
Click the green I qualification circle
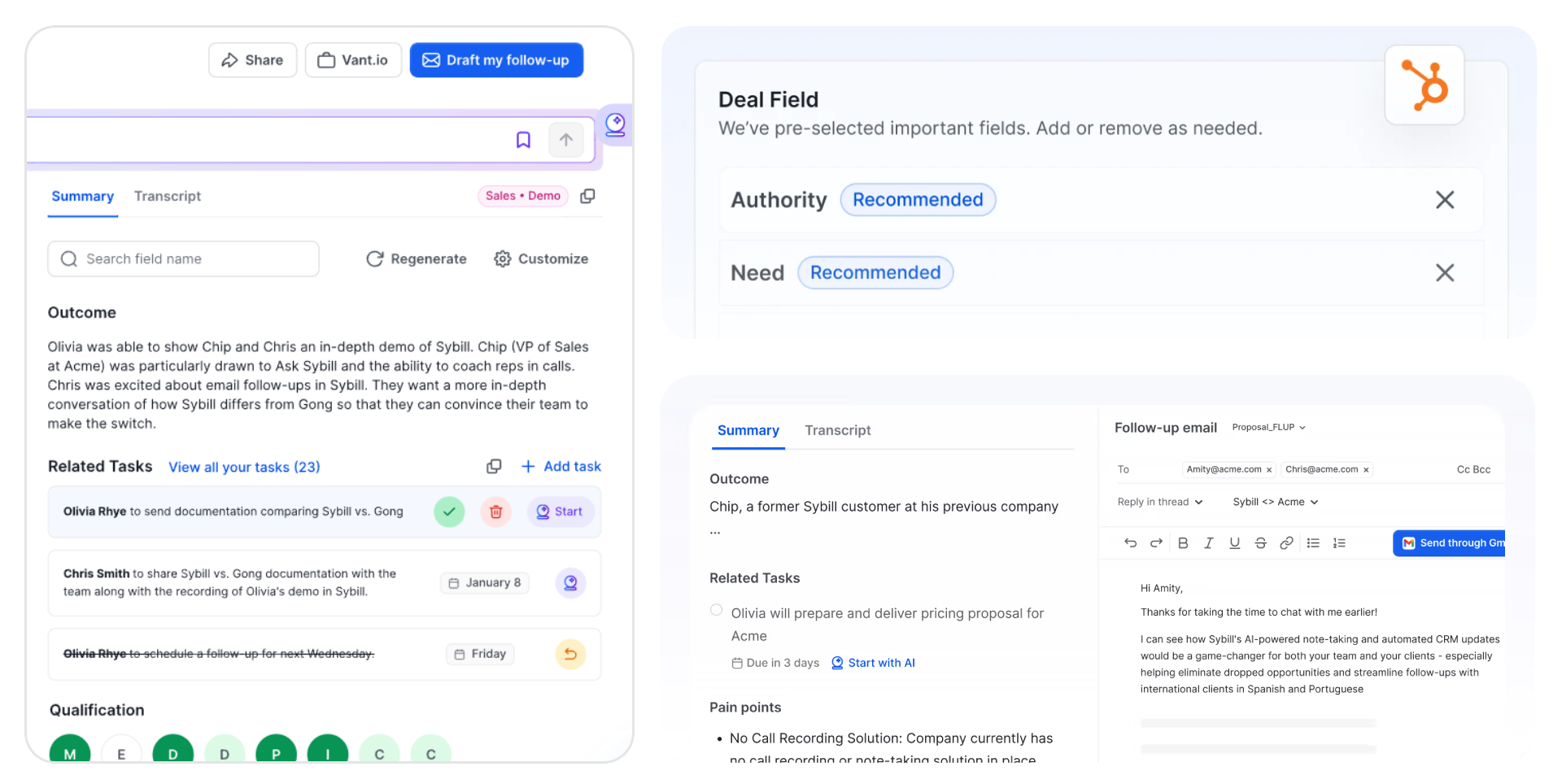tap(328, 750)
